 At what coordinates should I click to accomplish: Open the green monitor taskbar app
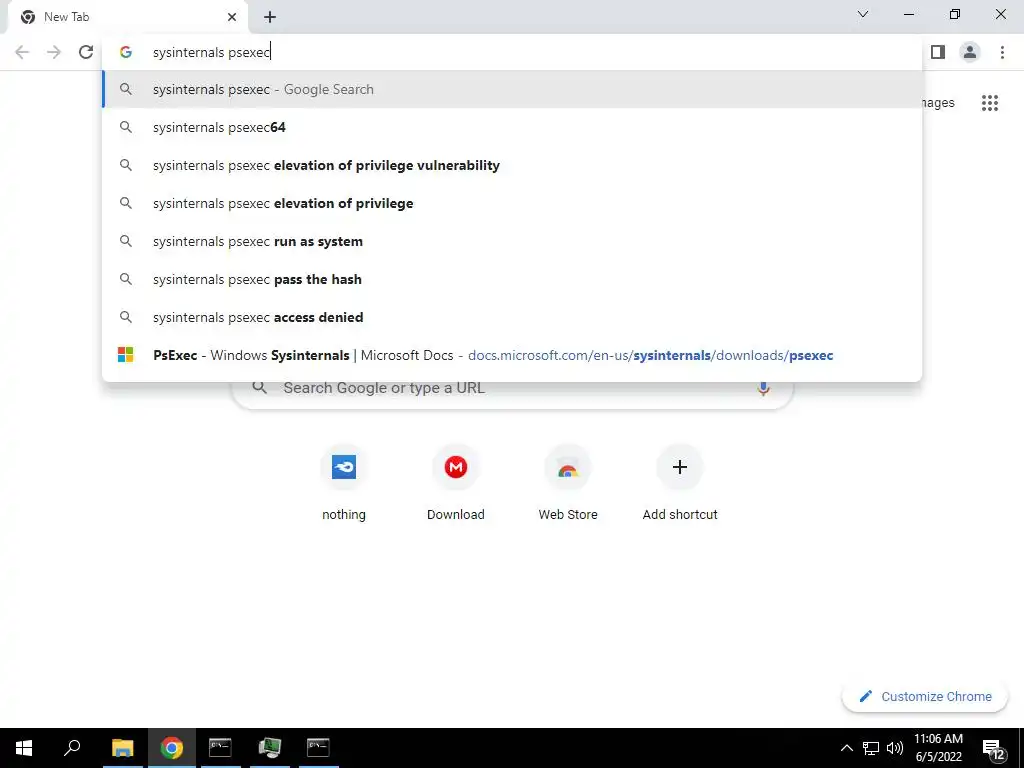click(x=269, y=748)
